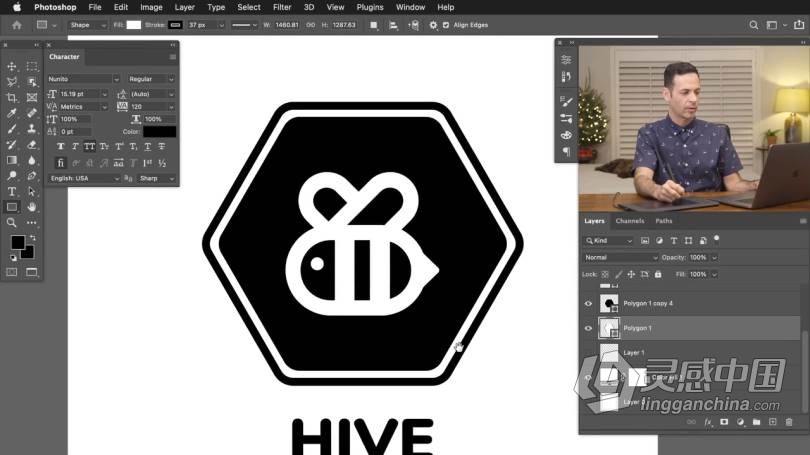Select the Blur tool
This screenshot has width=810, height=455.
point(32,160)
